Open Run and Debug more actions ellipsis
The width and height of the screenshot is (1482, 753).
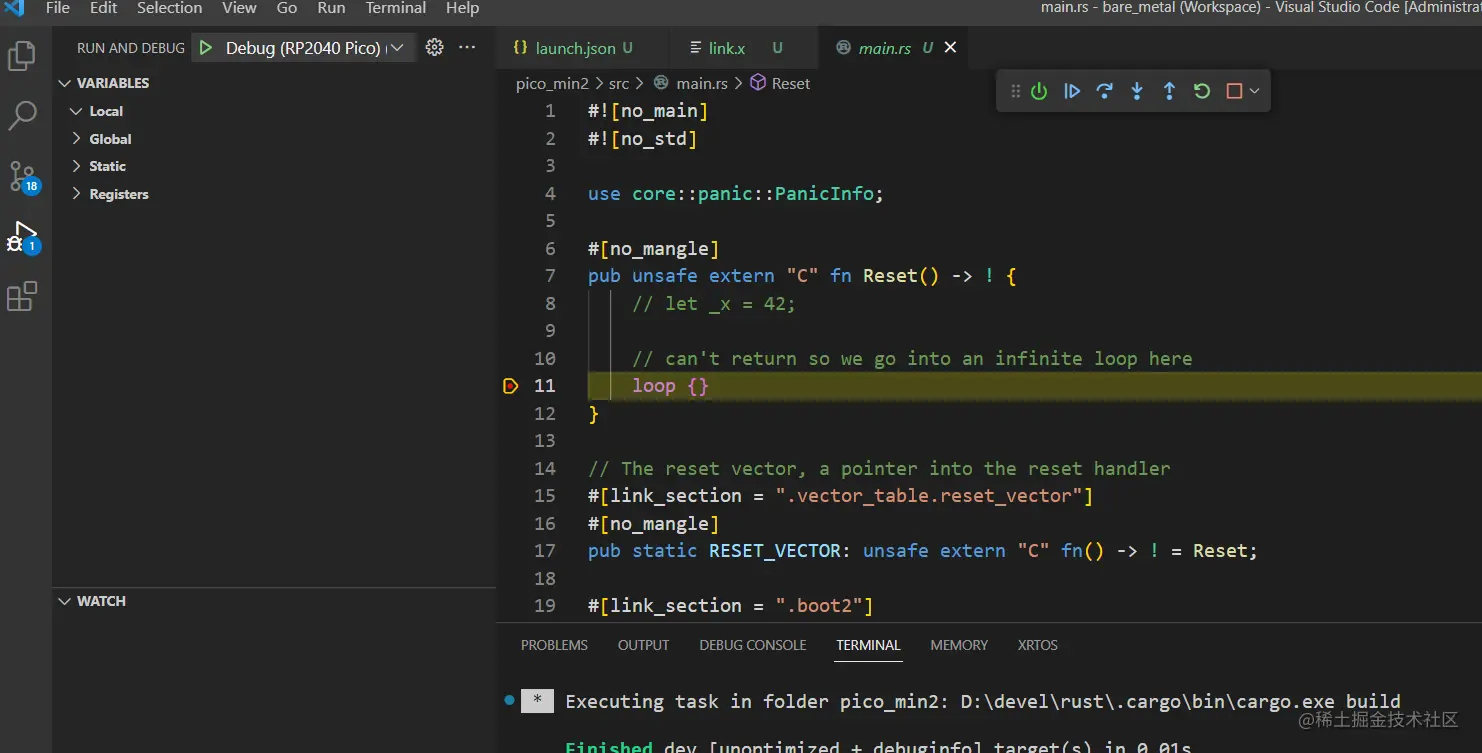click(467, 47)
